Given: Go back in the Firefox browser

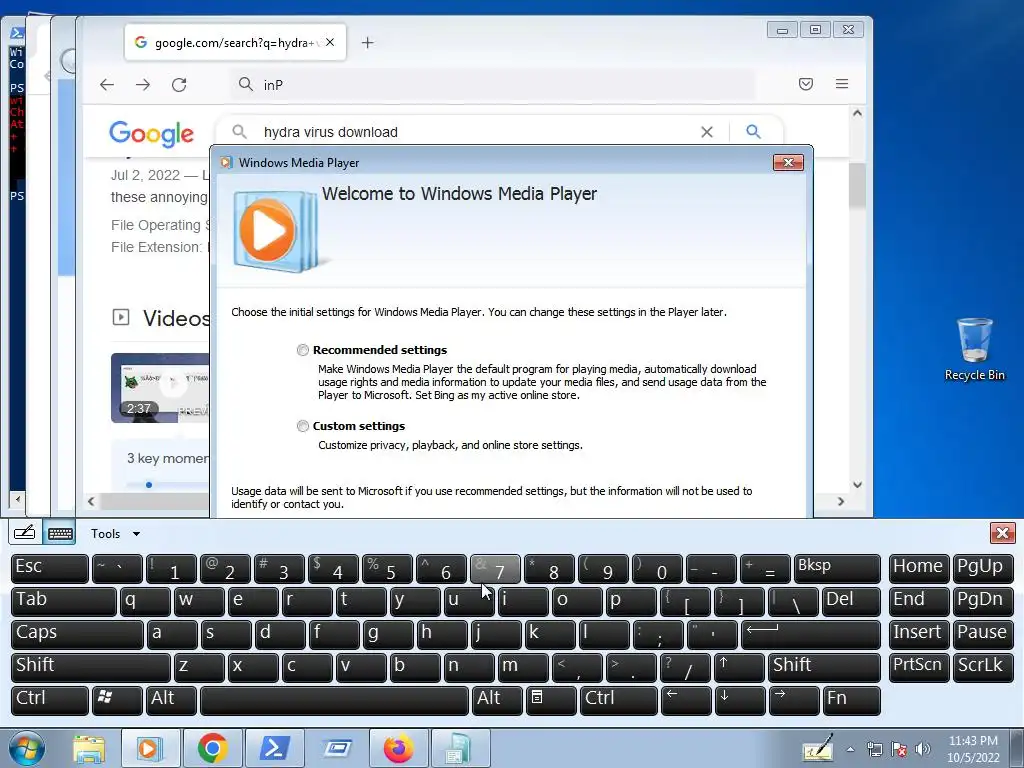Looking at the screenshot, I should pos(107,85).
